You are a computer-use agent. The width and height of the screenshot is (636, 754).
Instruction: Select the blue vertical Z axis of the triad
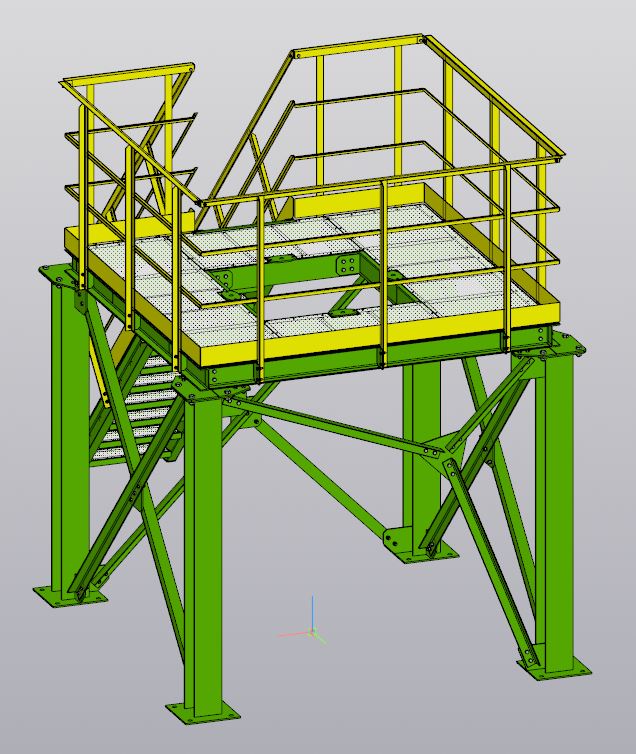(x=312, y=612)
